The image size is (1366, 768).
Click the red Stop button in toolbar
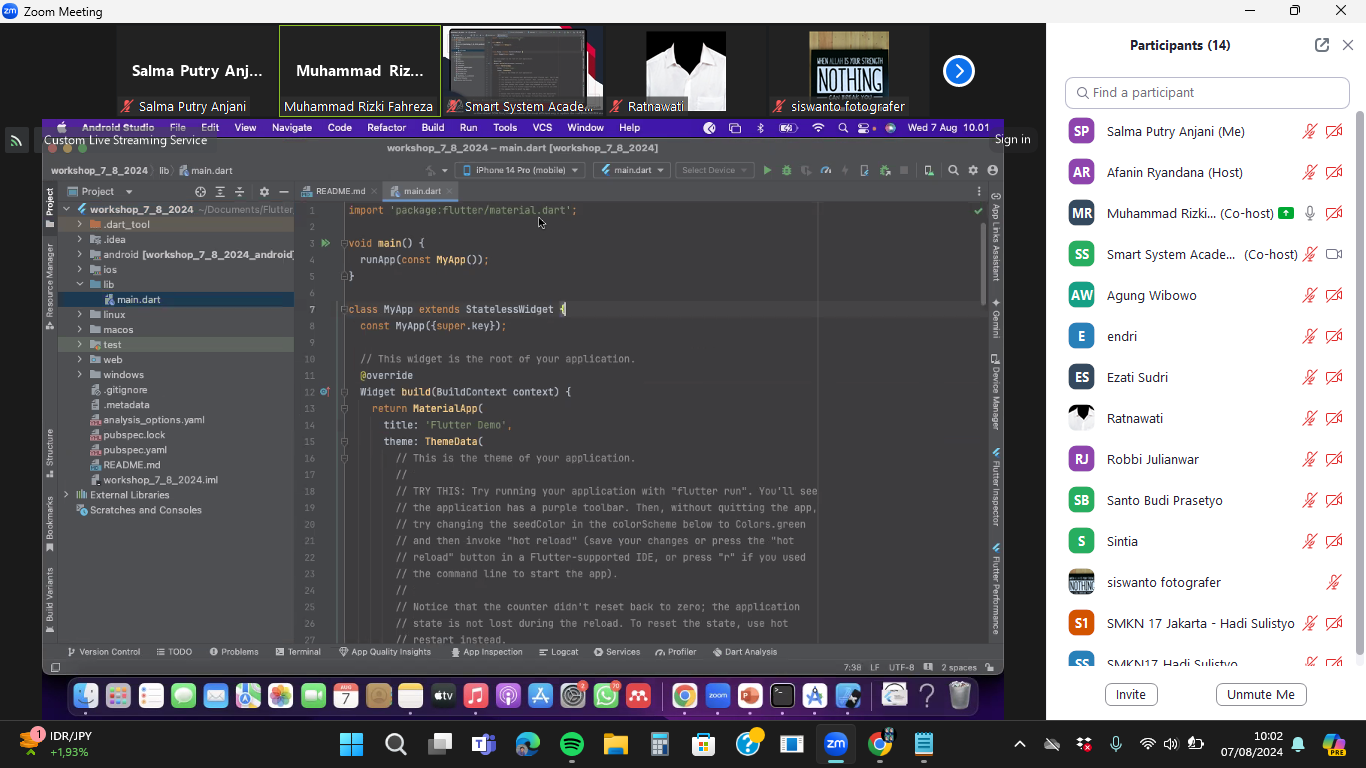click(904, 170)
